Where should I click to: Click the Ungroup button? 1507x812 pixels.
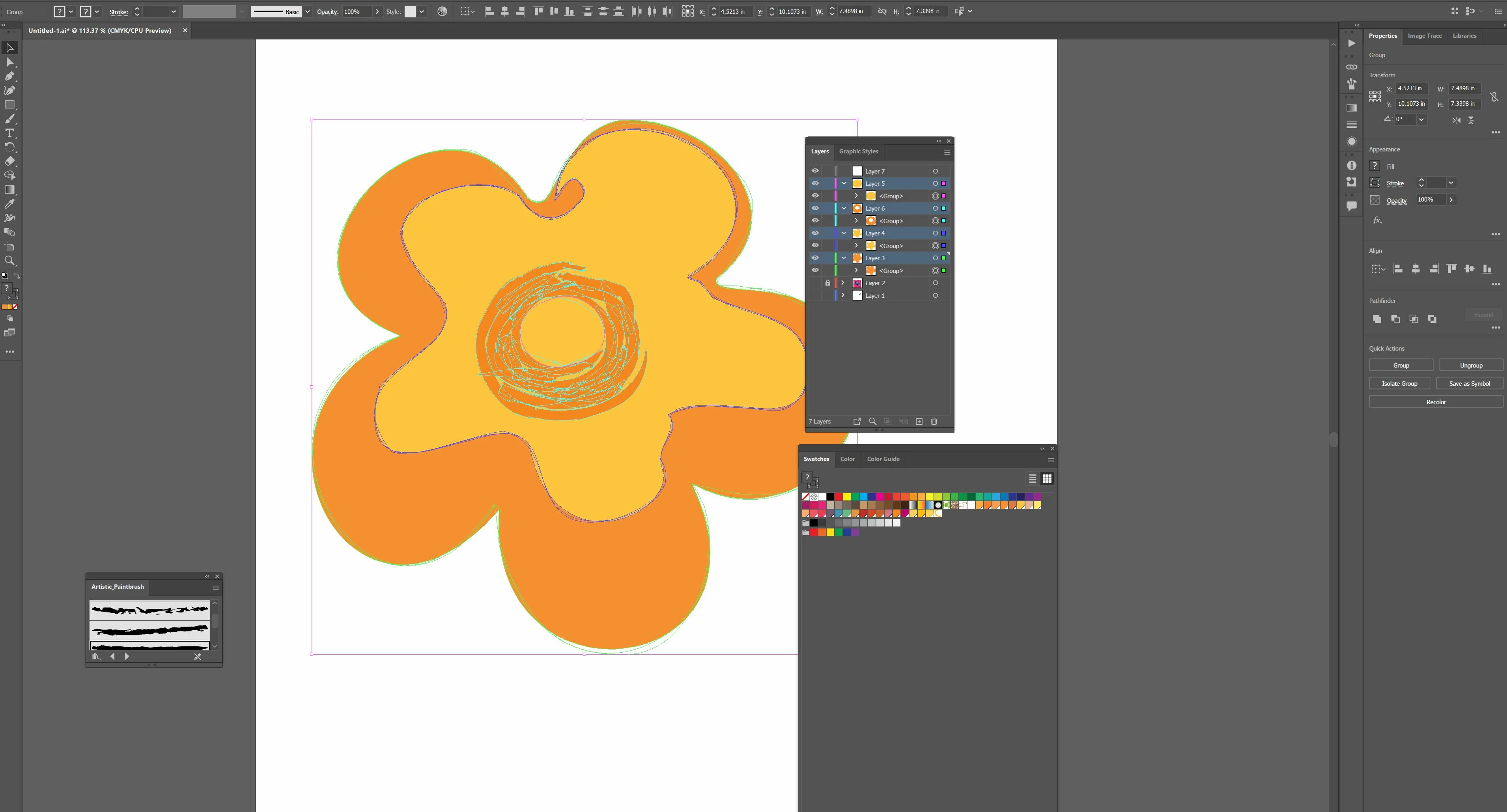(1470, 365)
